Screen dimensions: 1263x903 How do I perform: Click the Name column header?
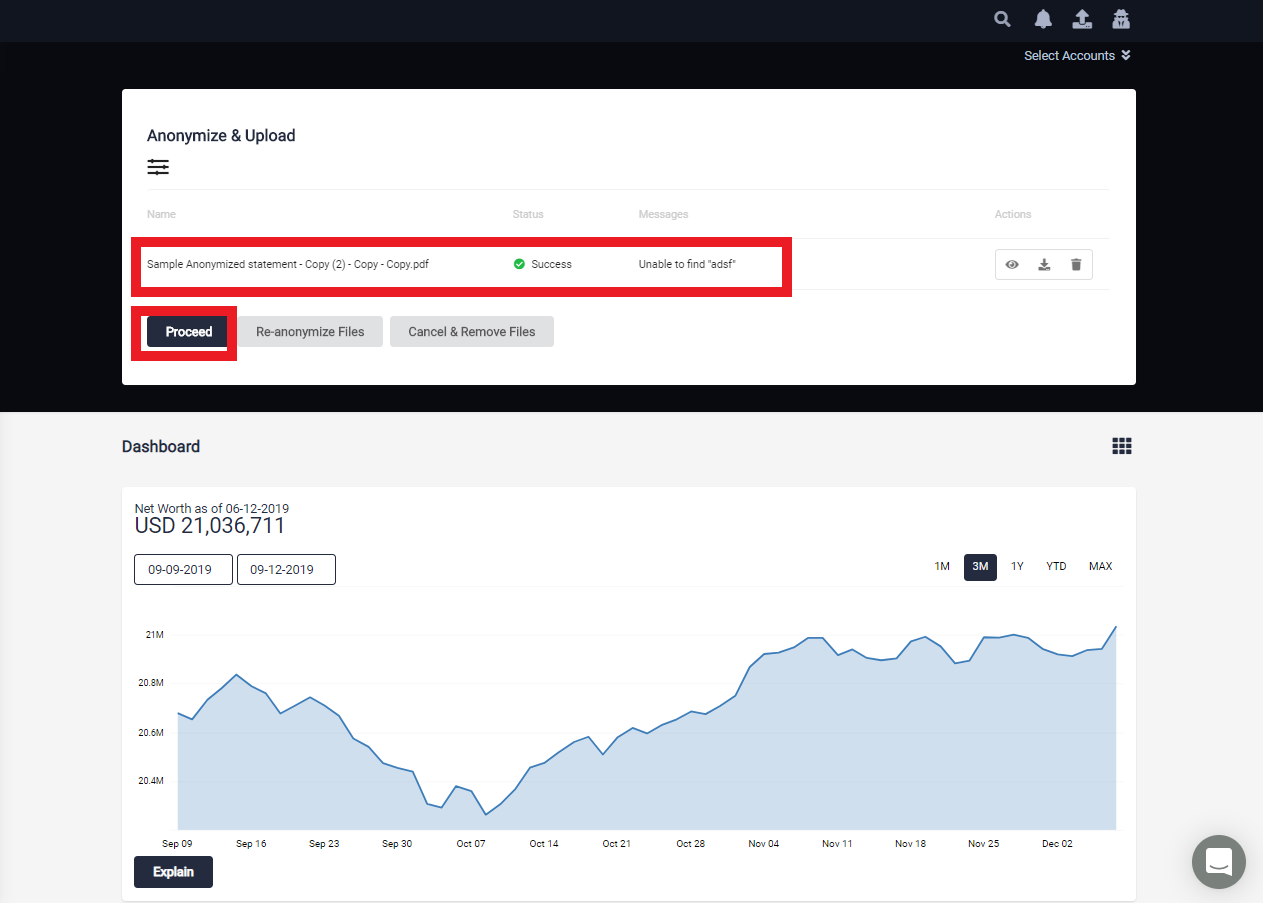point(161,214)
